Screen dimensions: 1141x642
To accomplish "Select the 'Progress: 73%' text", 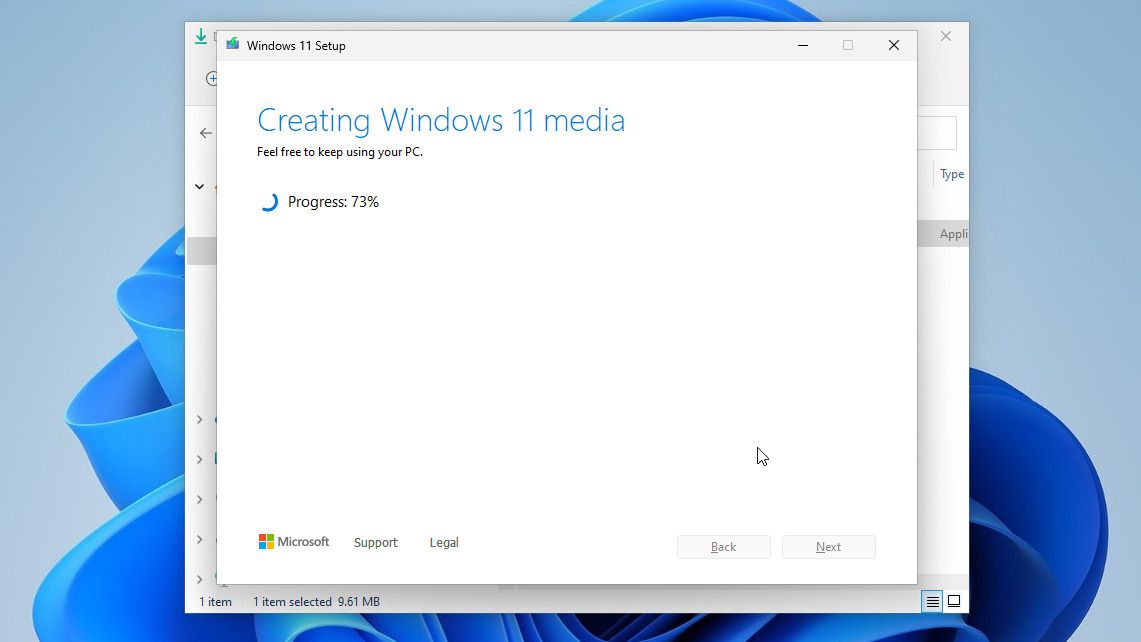I will (x=333, y=202).
